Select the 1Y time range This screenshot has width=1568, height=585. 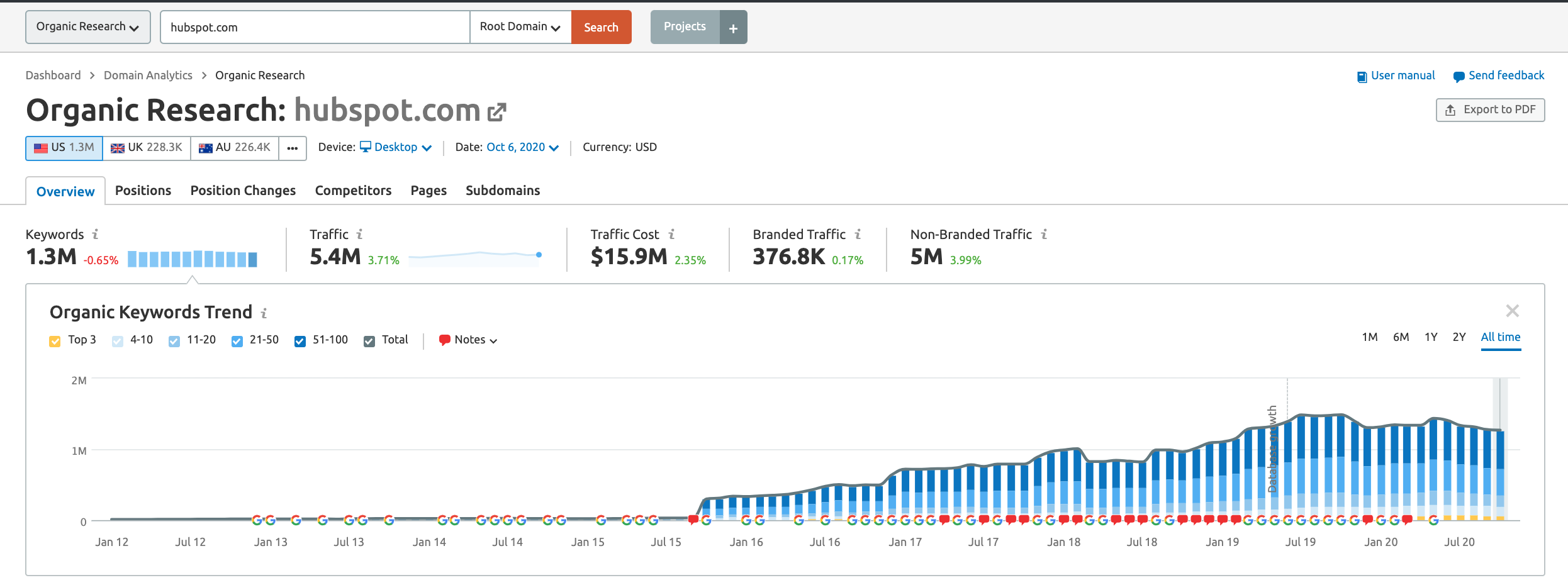[1431, 337]
